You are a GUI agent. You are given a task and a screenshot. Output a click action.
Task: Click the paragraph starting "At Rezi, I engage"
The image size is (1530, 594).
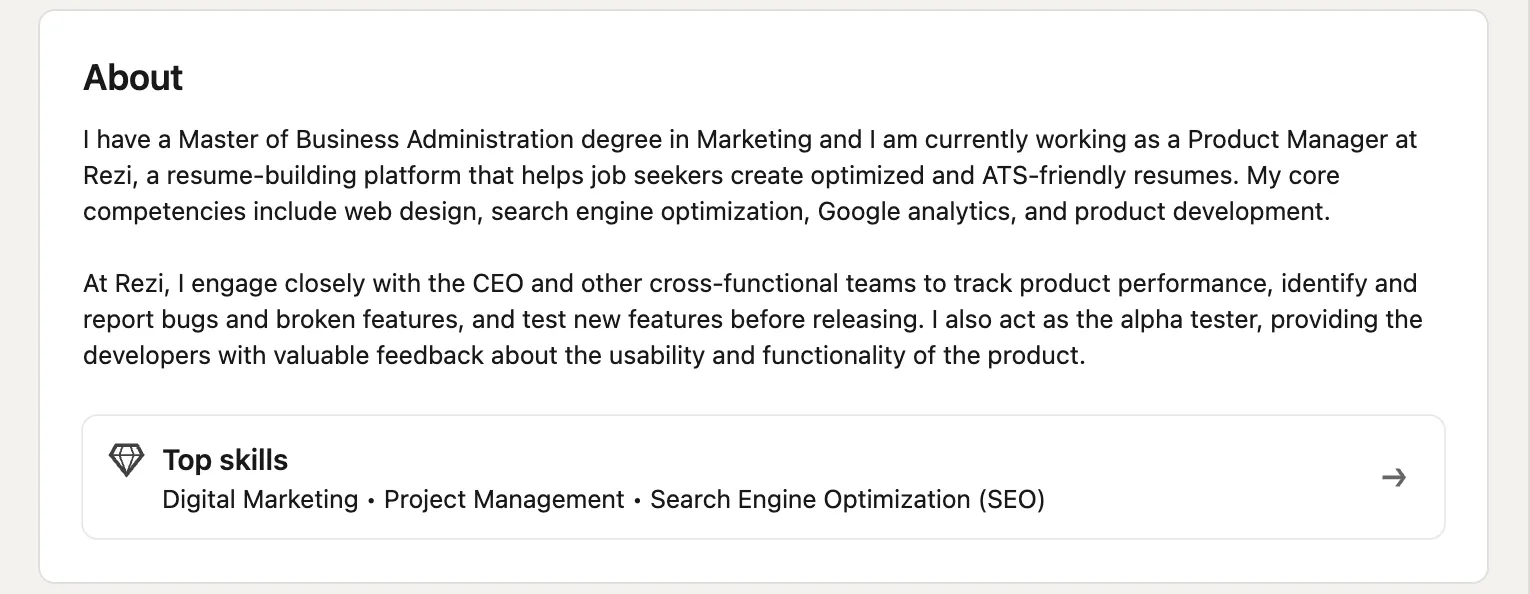(752, 319)
